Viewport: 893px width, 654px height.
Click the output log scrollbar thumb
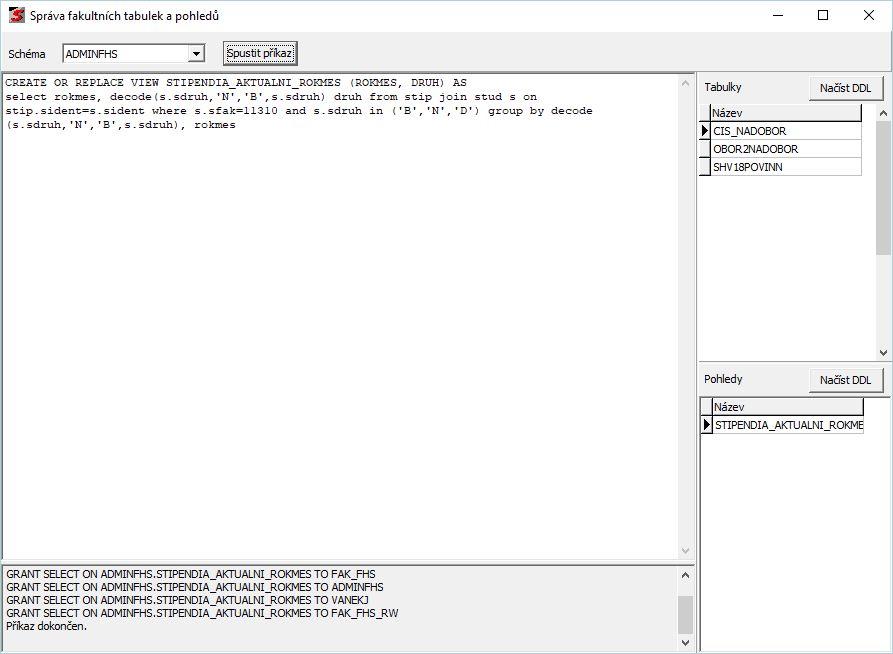pos(684,612)
